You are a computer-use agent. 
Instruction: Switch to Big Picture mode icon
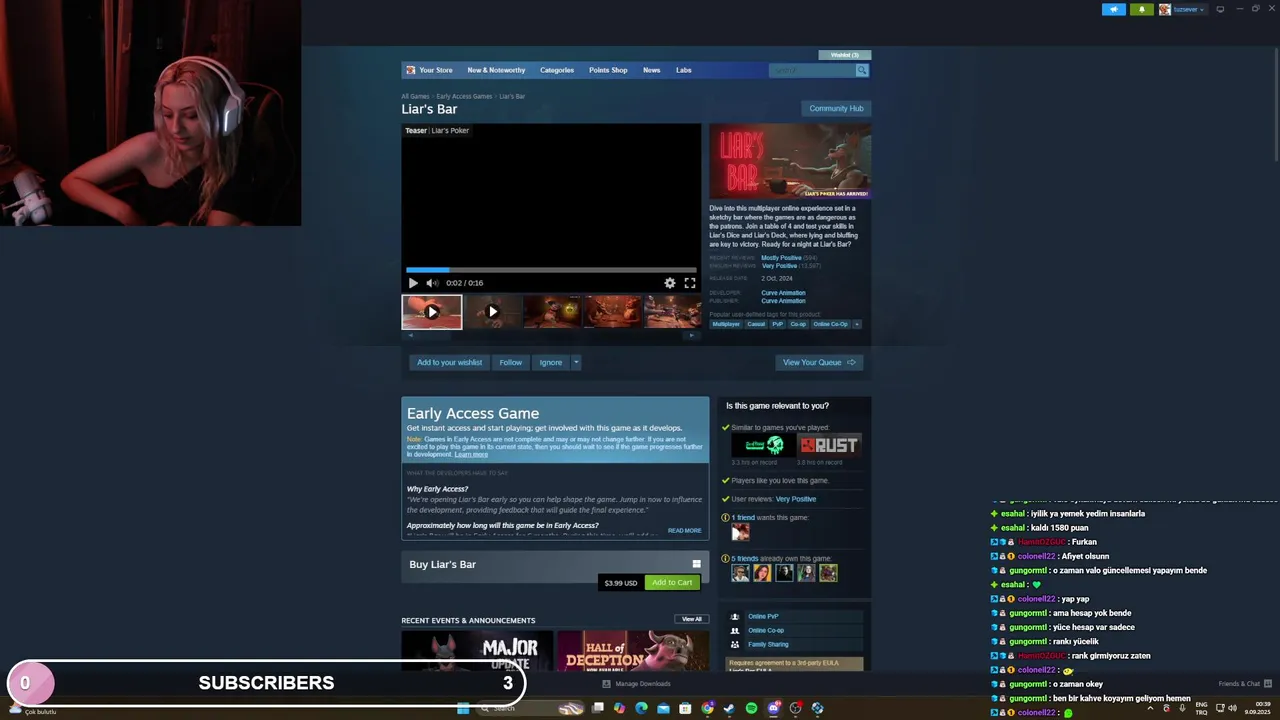tap(1220, 9)
